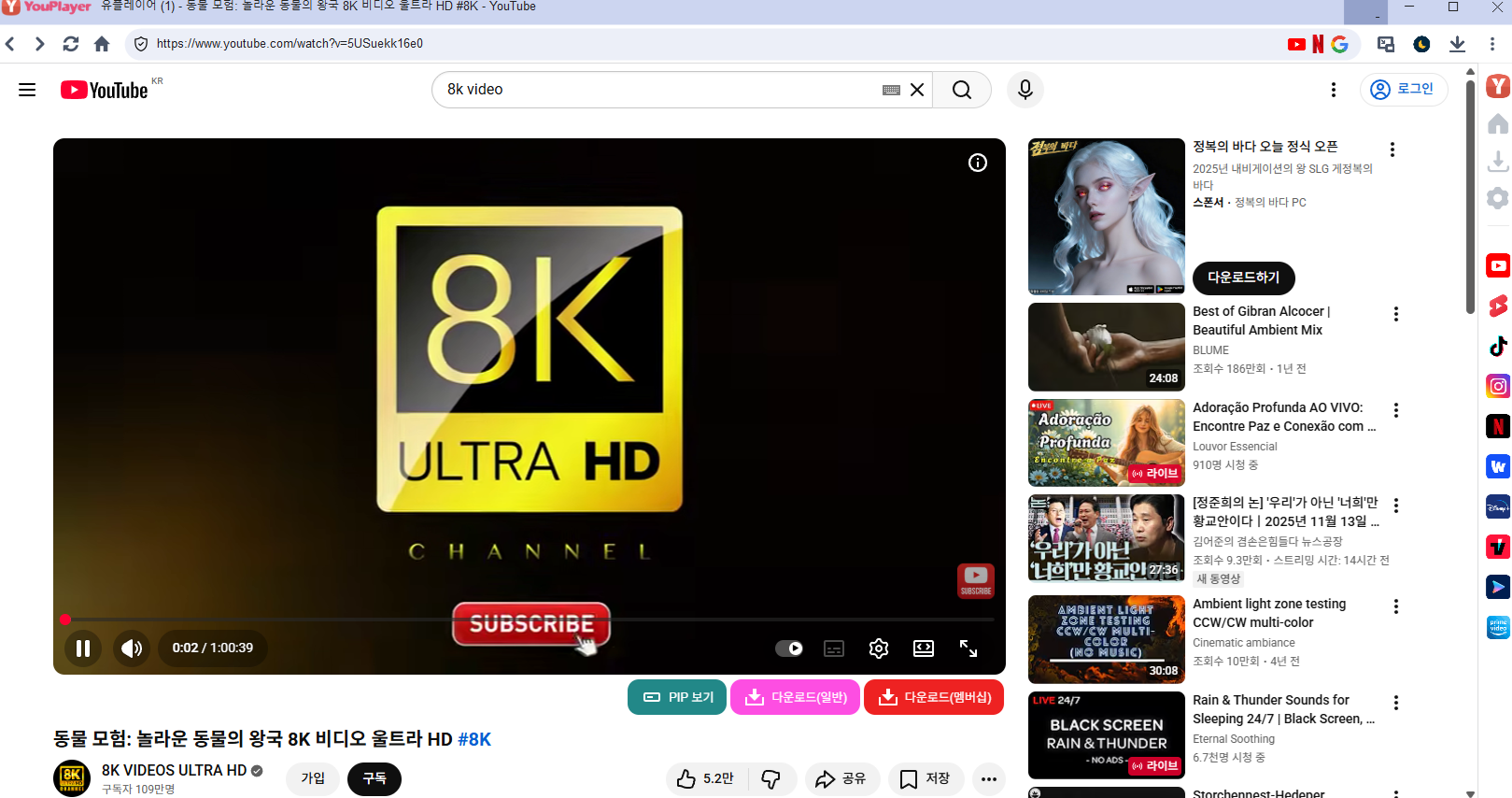Screen dimensions: 1512x798
Task: Clear the search box with the X icon
Action: 917,90
